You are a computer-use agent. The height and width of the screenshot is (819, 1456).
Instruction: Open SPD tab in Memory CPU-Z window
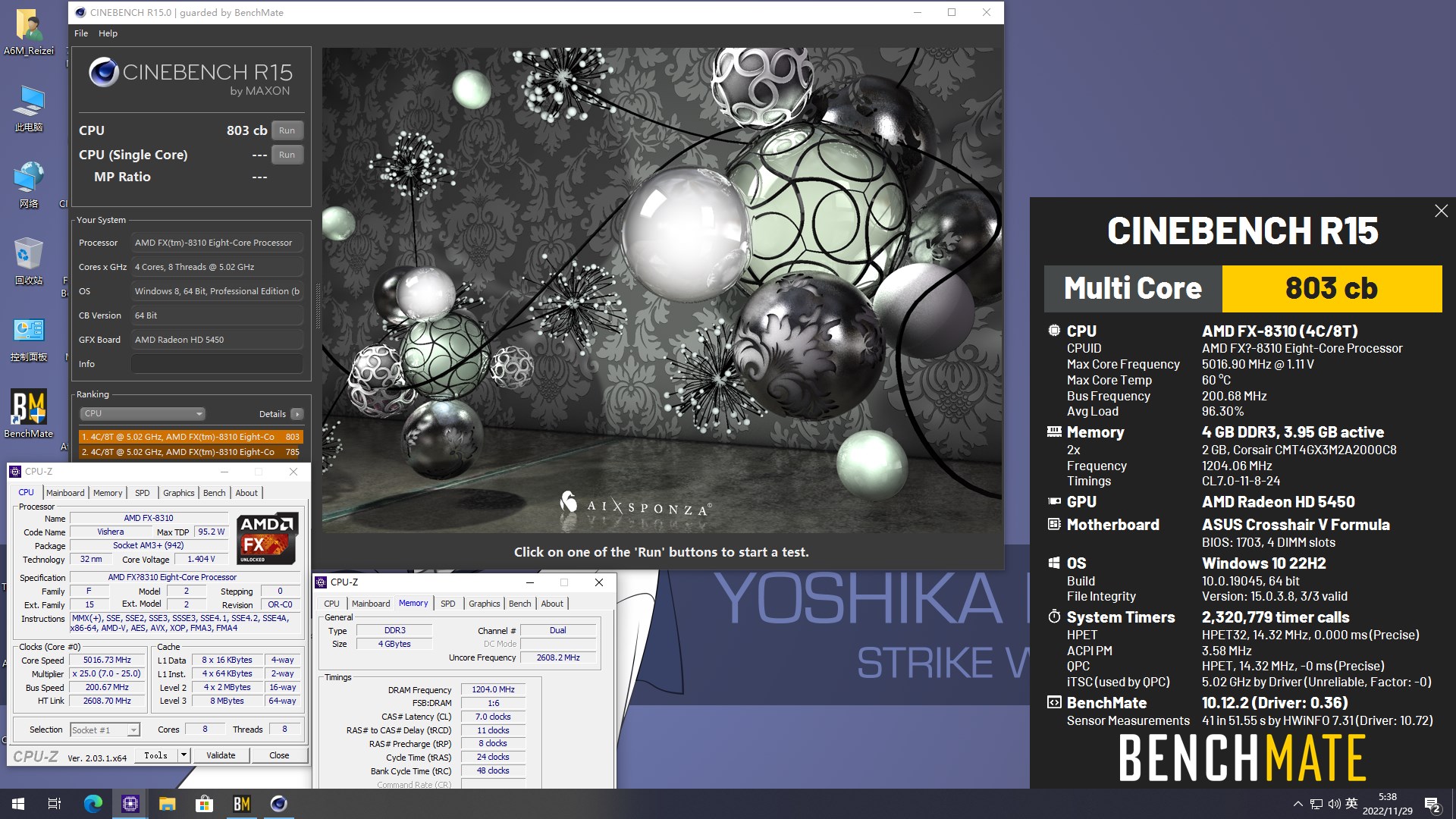coord(448,604)
